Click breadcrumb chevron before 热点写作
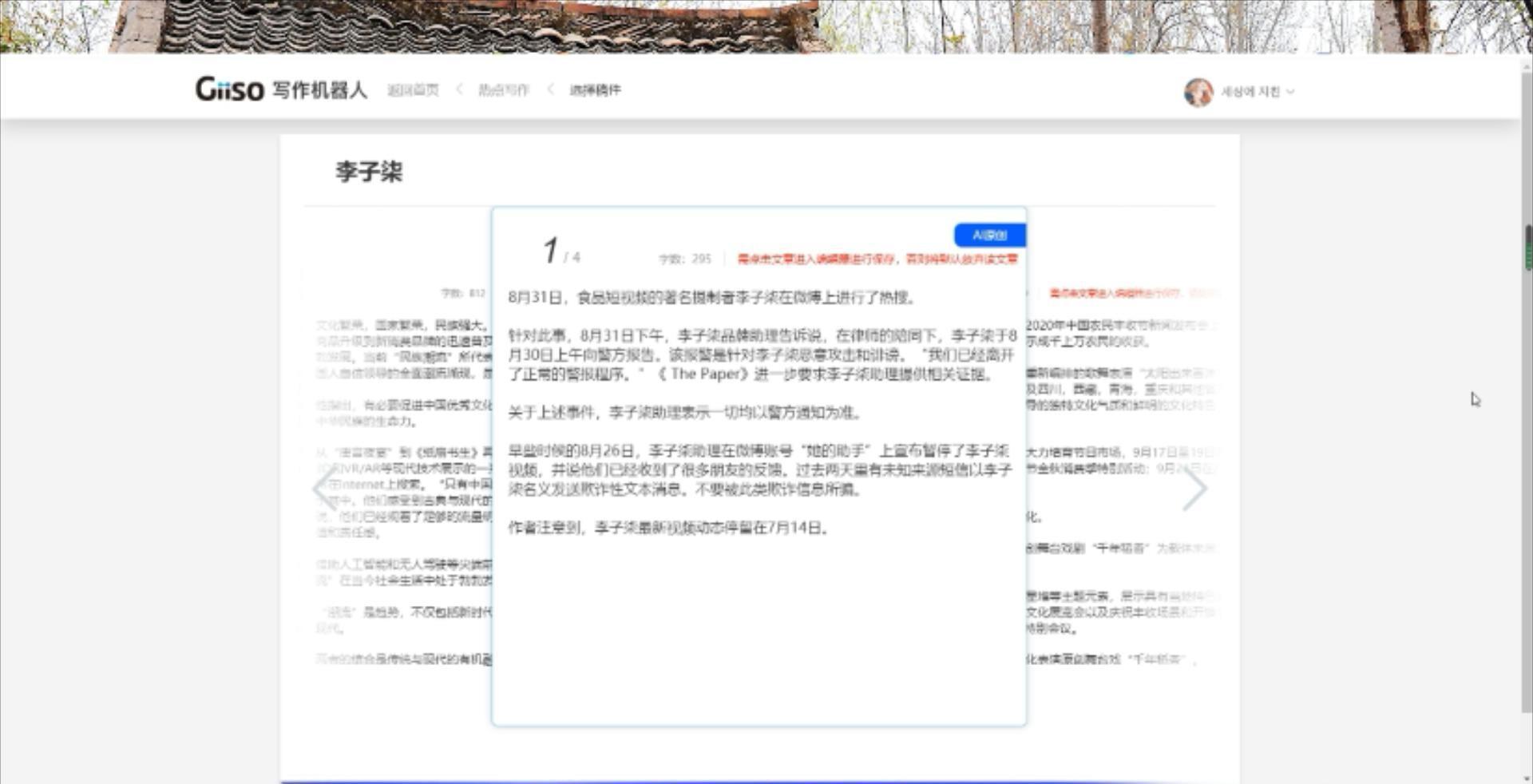The width and height of the screenshot is (1533, 784). coord(459,89)
